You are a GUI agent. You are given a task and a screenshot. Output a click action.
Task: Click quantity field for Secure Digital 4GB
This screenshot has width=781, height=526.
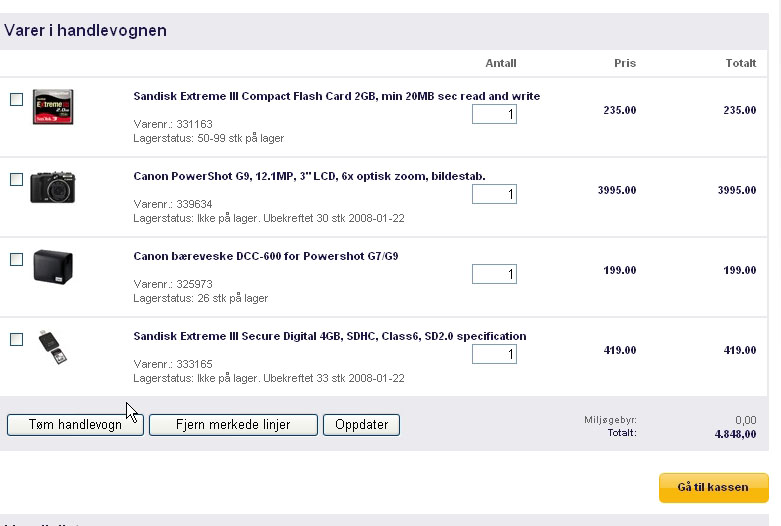click(495, 354)
